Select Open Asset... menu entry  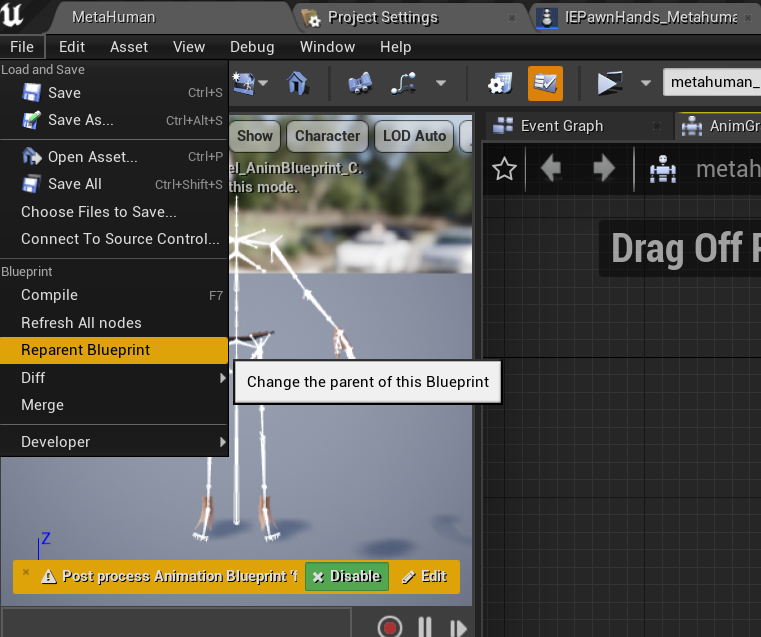(114, 157)
